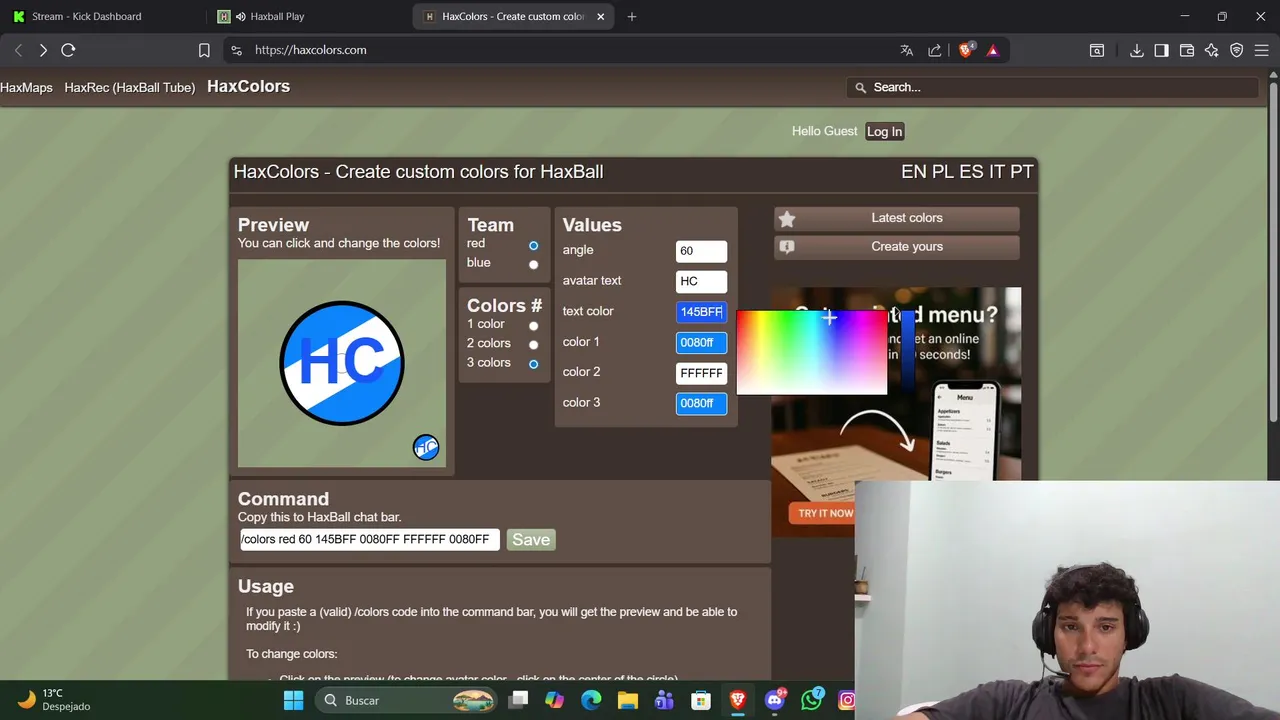1280x720 pixels.
Task: Open Brave Rewards triangle icon
Action: pos(993,50)
